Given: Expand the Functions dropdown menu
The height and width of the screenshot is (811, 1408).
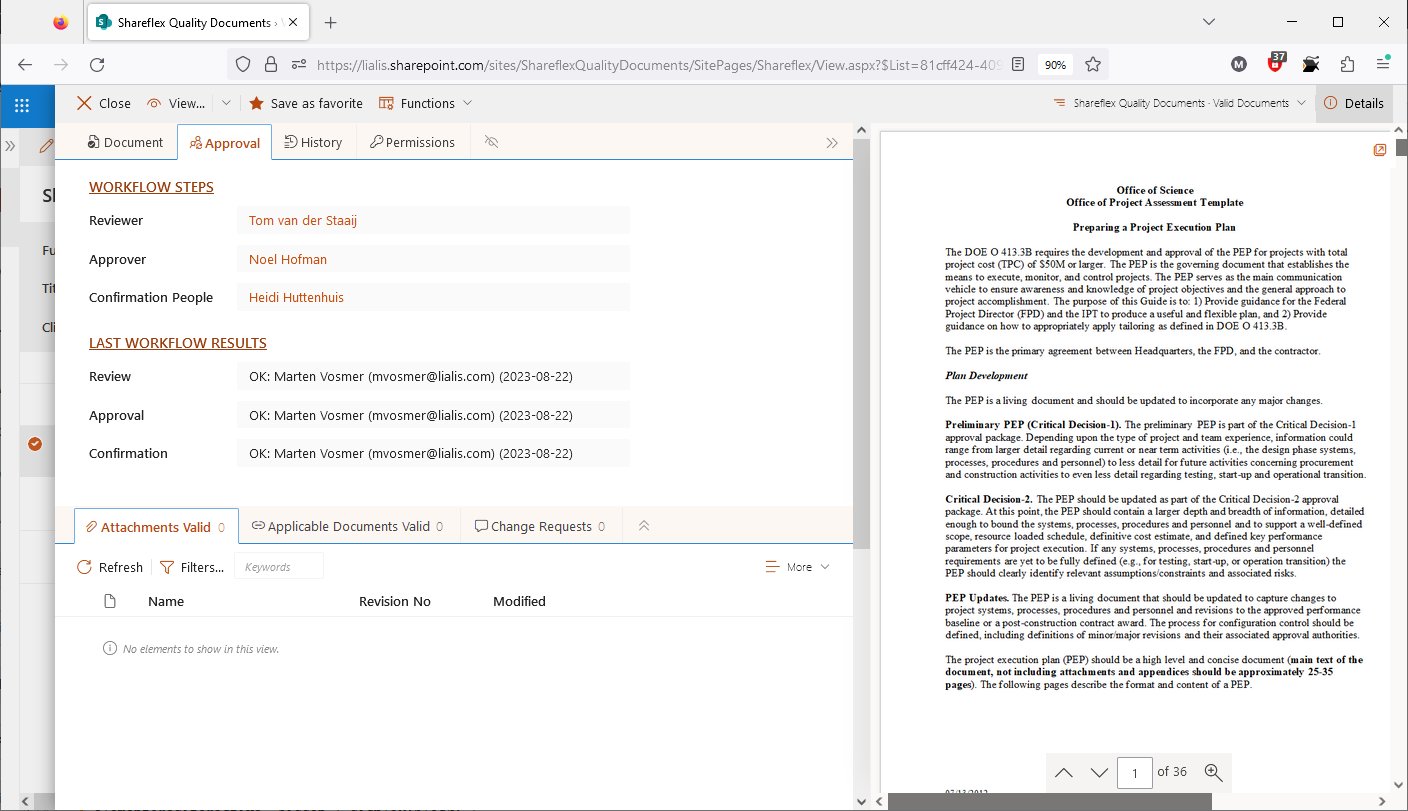Looking at the screenshot, I should 425,103.
